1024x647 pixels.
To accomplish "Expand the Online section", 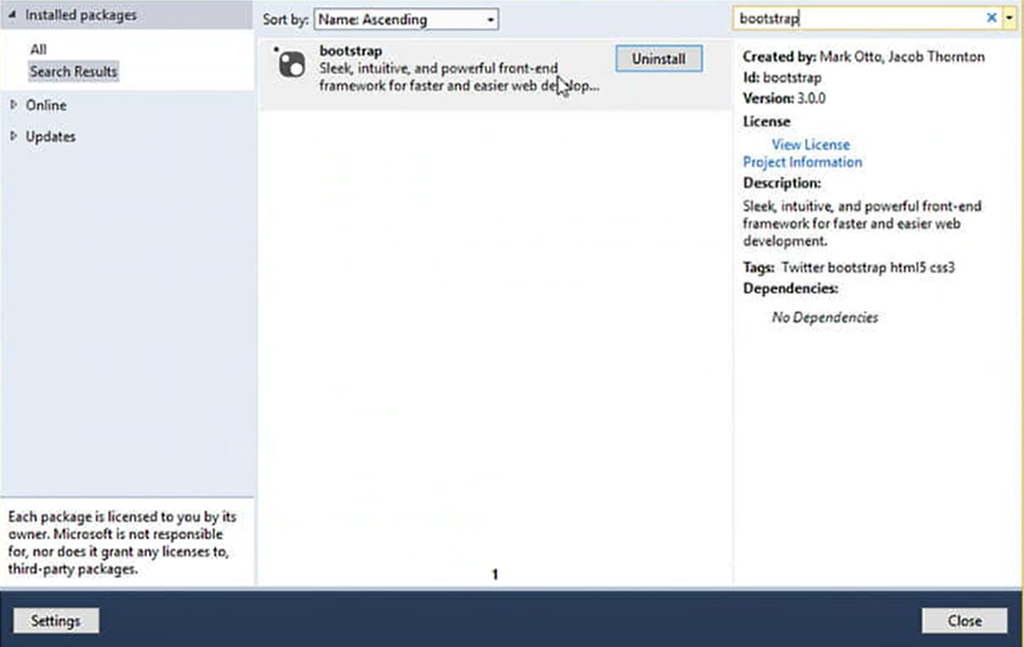I will point(13,104).
